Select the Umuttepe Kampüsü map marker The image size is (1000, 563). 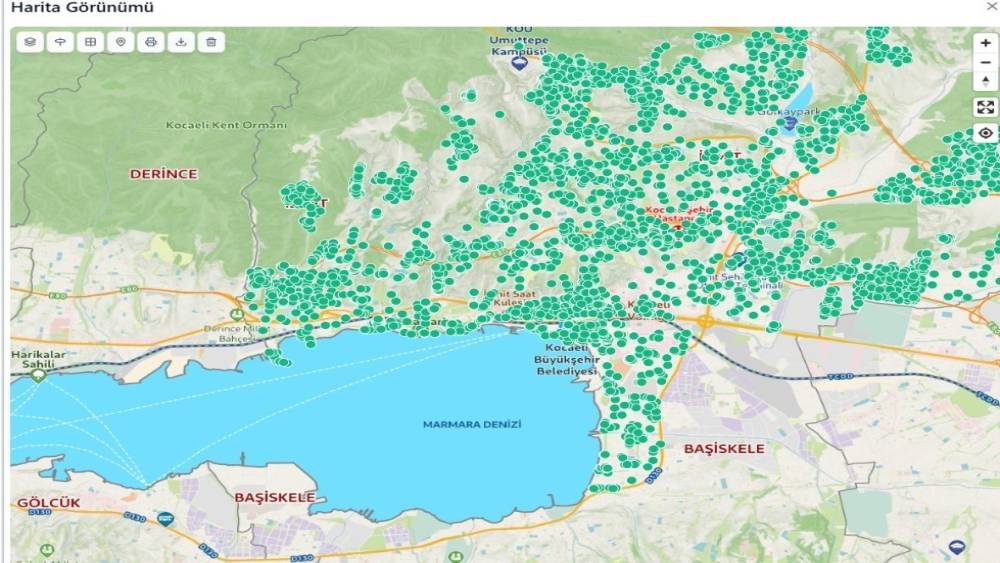[x=518, y=64]
